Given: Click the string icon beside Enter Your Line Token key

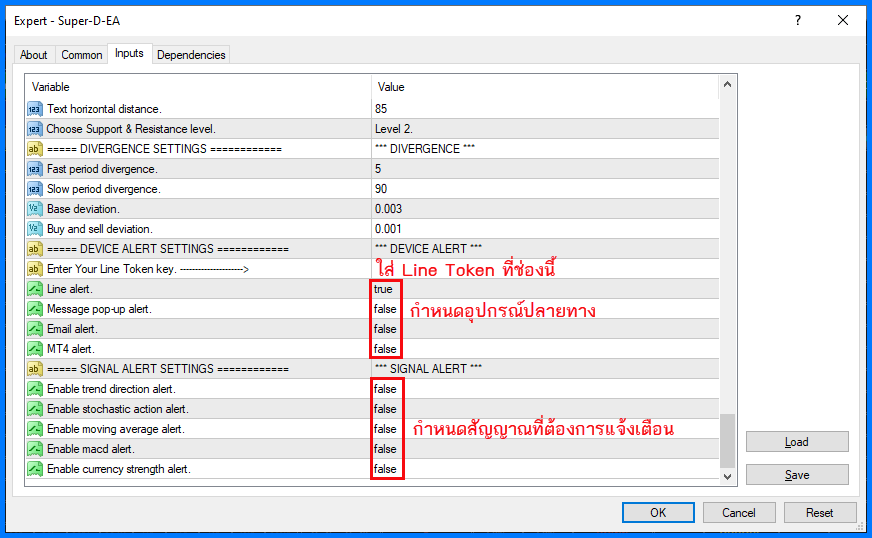Looking at the screenshot, I should coord(35,269).
